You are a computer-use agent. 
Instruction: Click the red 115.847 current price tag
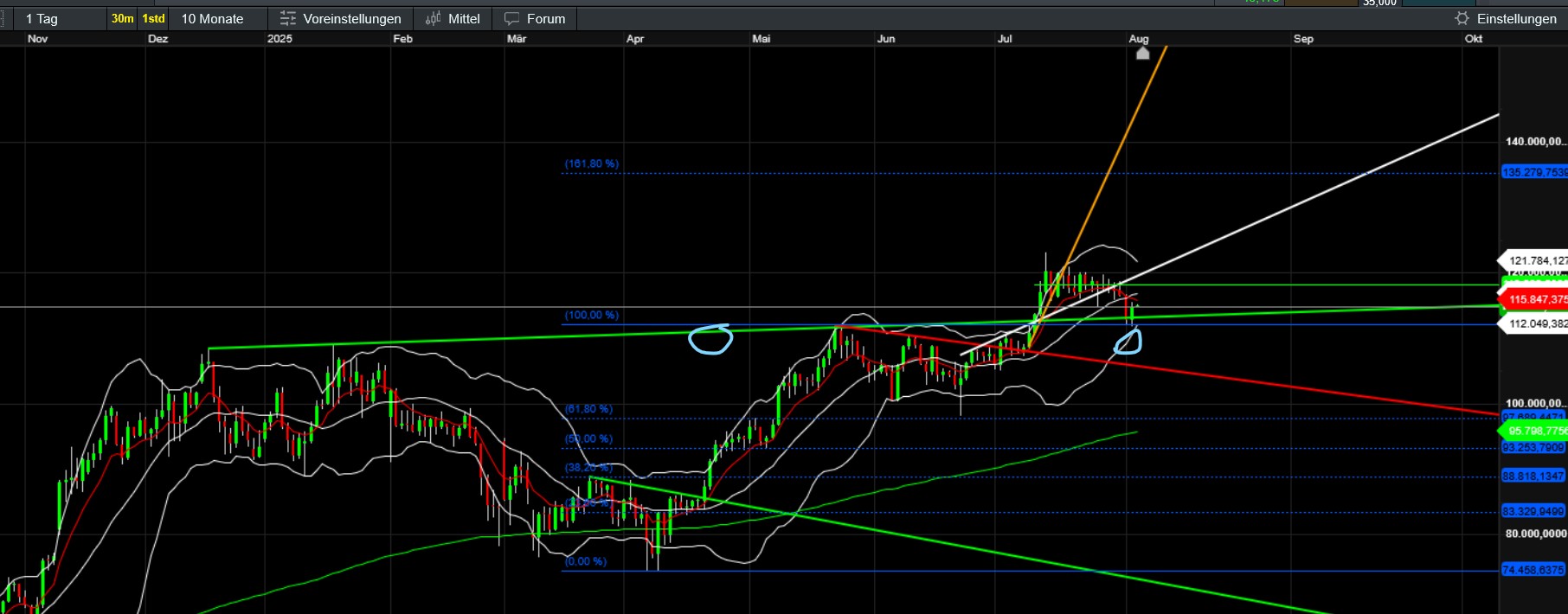pos(1533,299)
